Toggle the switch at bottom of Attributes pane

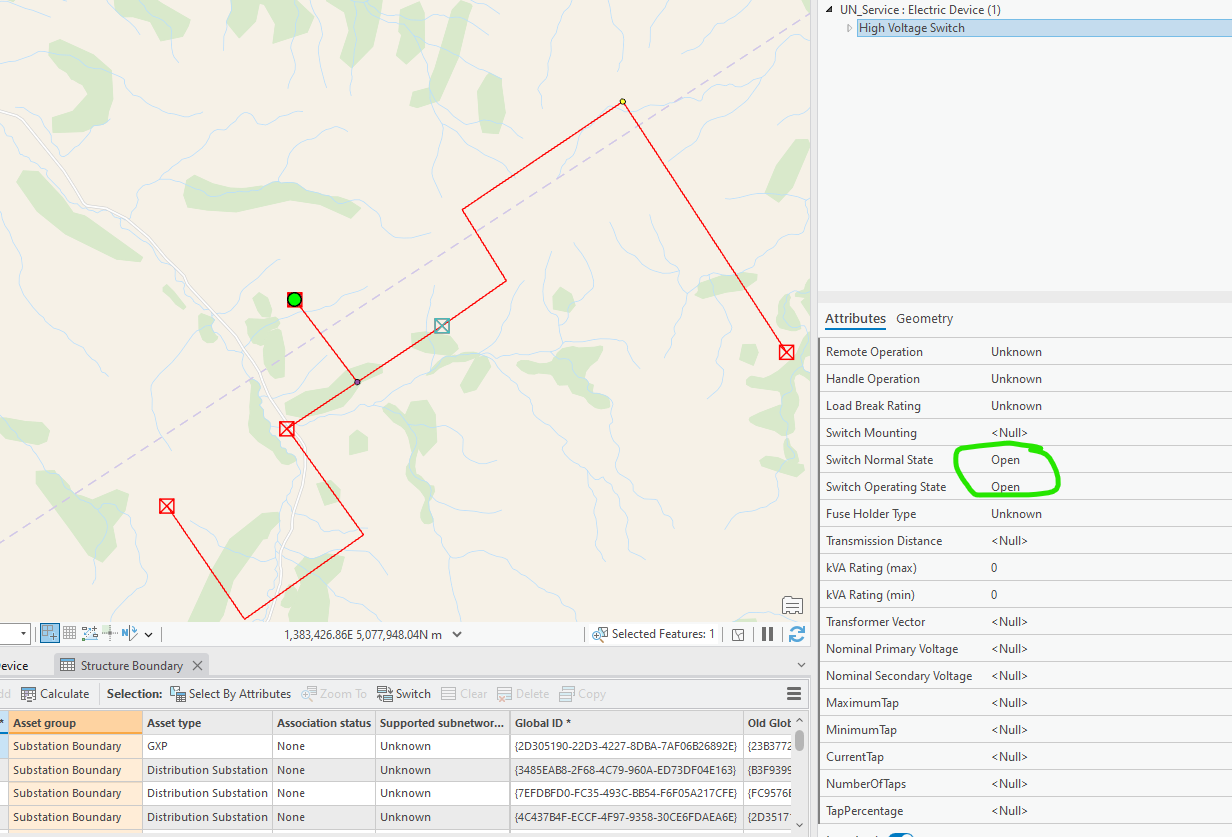pyautogui.click(x=900, y=835)
